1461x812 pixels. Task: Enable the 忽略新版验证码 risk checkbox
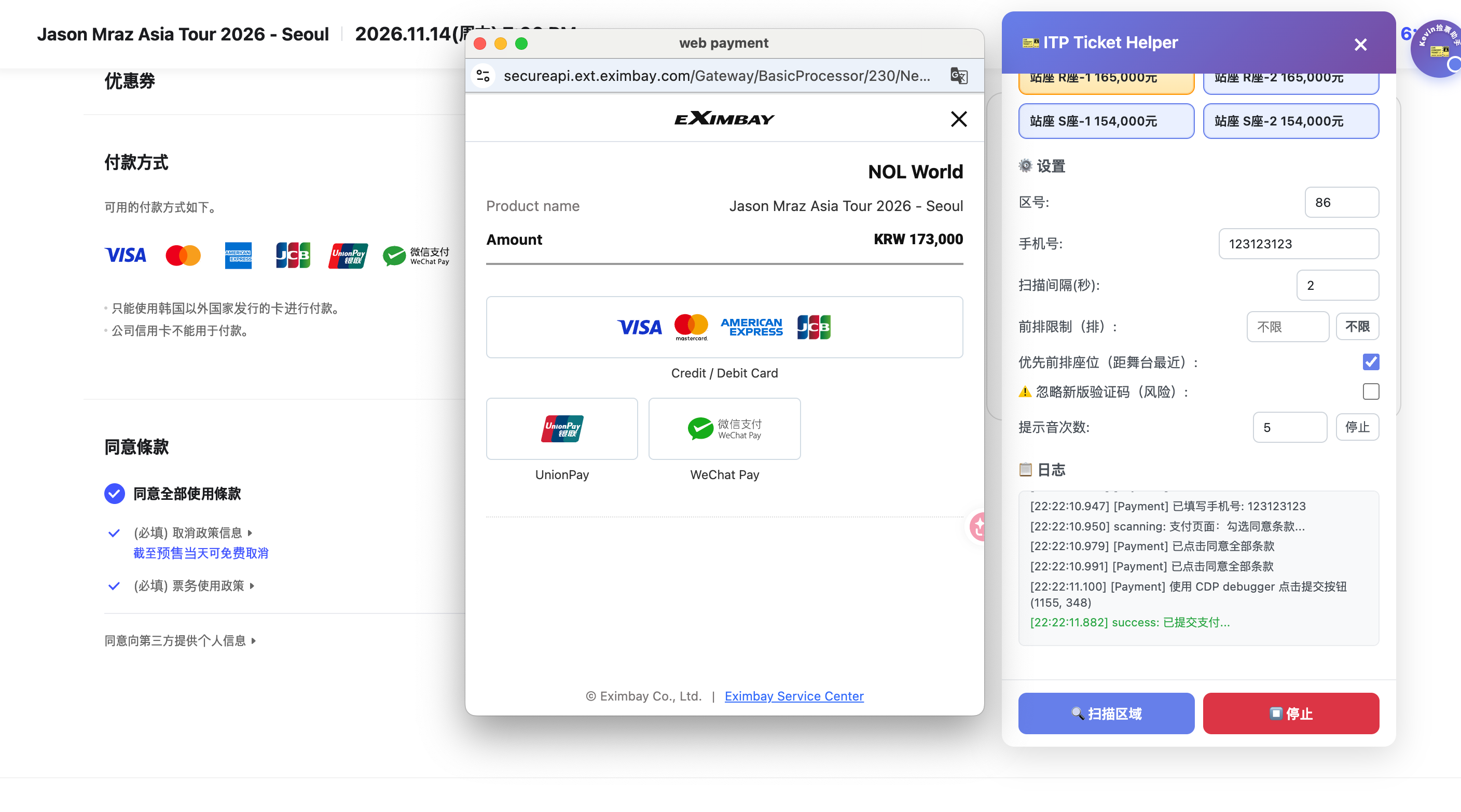coord(1370,391)
